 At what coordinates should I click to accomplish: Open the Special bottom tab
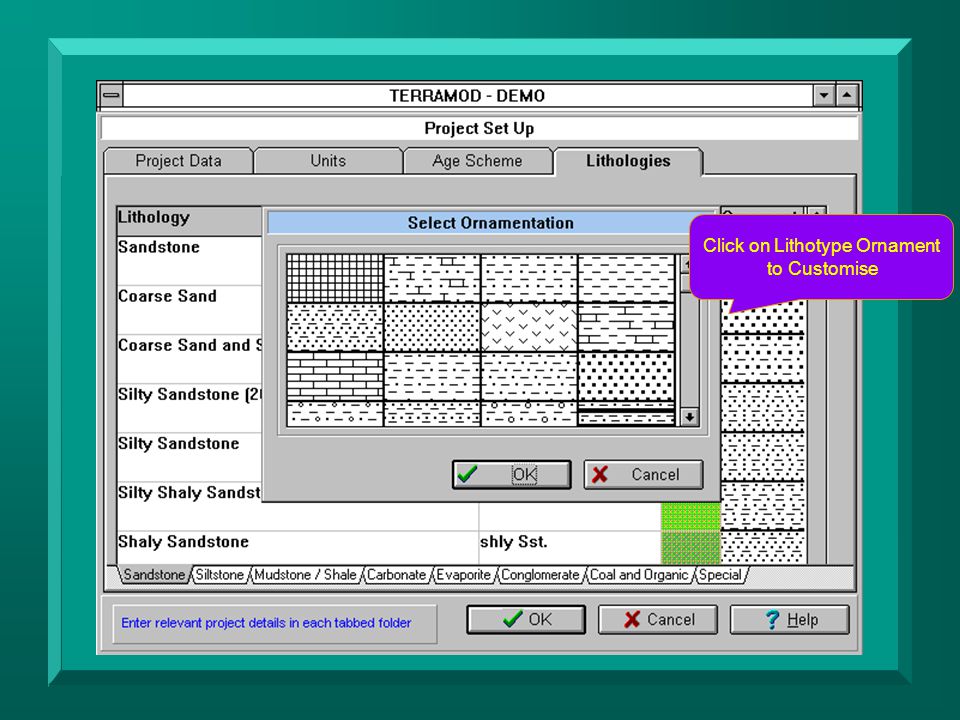coord(720,575)
